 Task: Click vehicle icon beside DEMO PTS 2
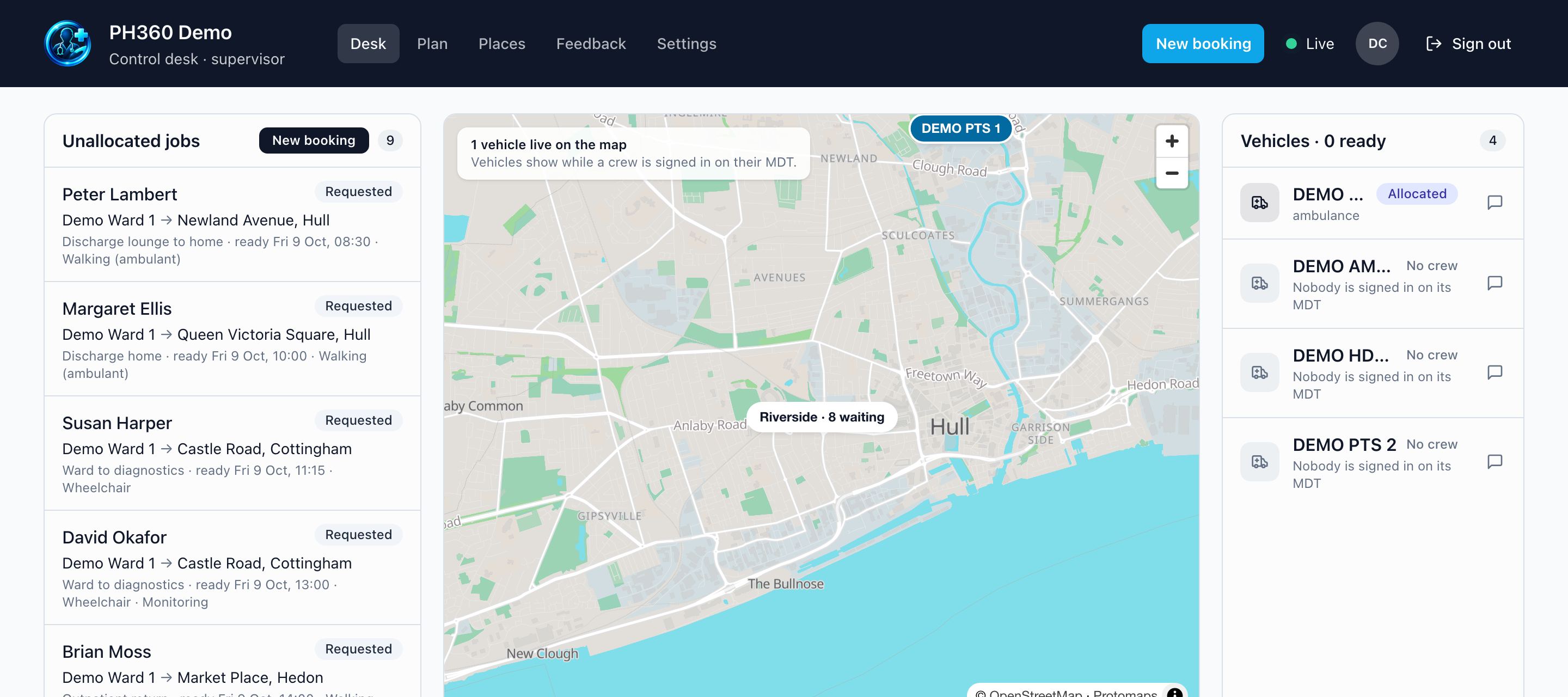(x=1259, y=461)
